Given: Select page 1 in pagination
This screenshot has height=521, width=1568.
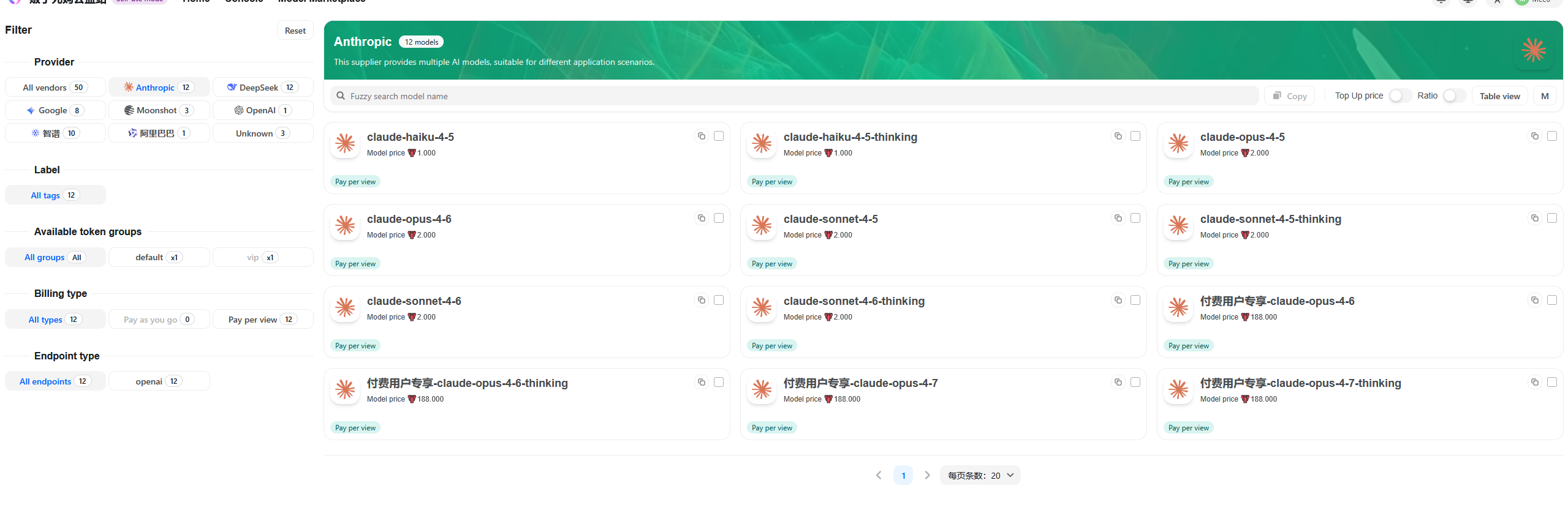Looking at the screenshot, I should pyautogui.click(x=903, y=476).
